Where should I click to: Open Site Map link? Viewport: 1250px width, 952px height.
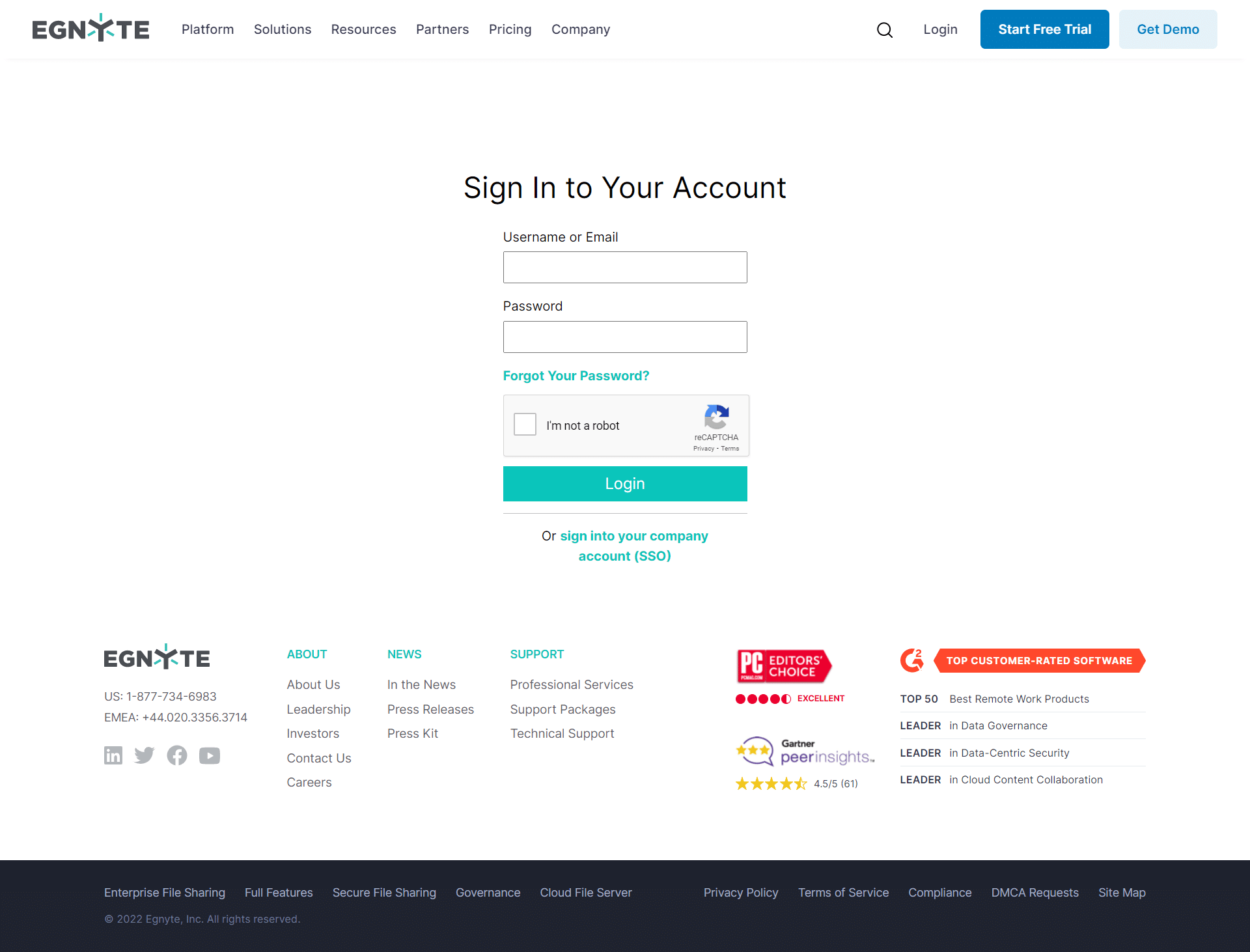pyautogui.click(x=1122, y=892)
